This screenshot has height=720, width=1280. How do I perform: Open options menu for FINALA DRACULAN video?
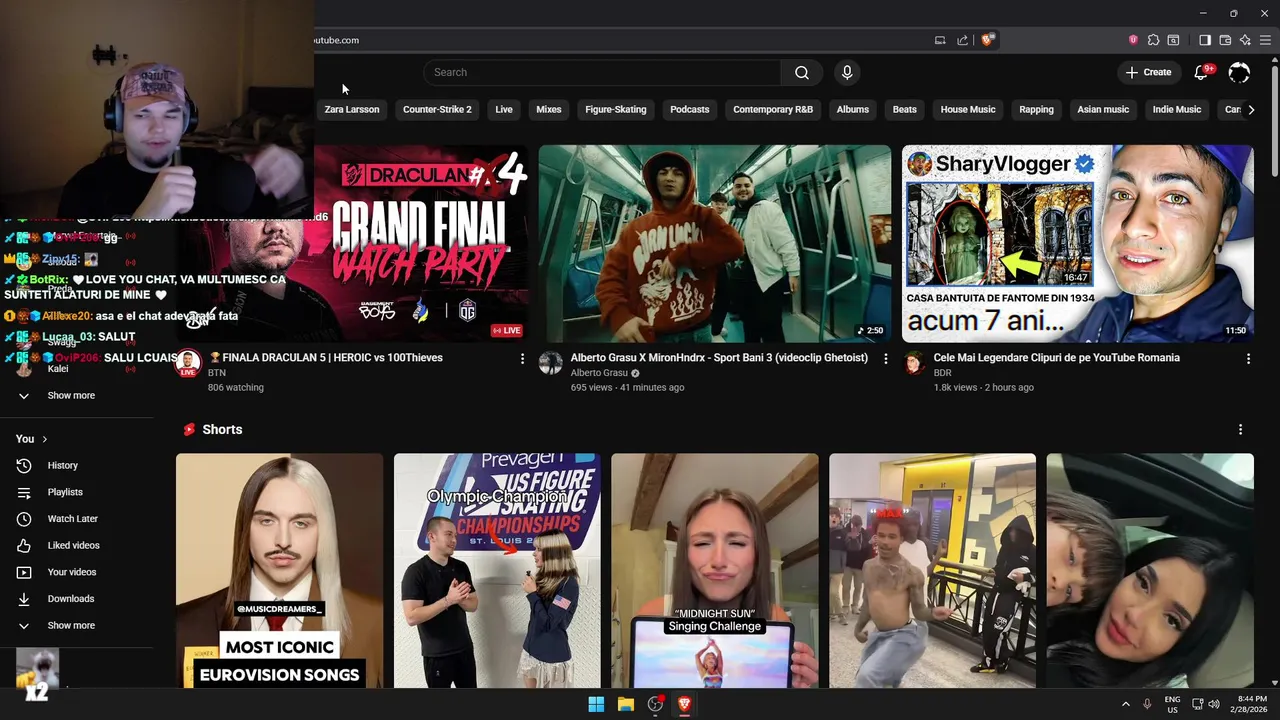pos(522,358)
